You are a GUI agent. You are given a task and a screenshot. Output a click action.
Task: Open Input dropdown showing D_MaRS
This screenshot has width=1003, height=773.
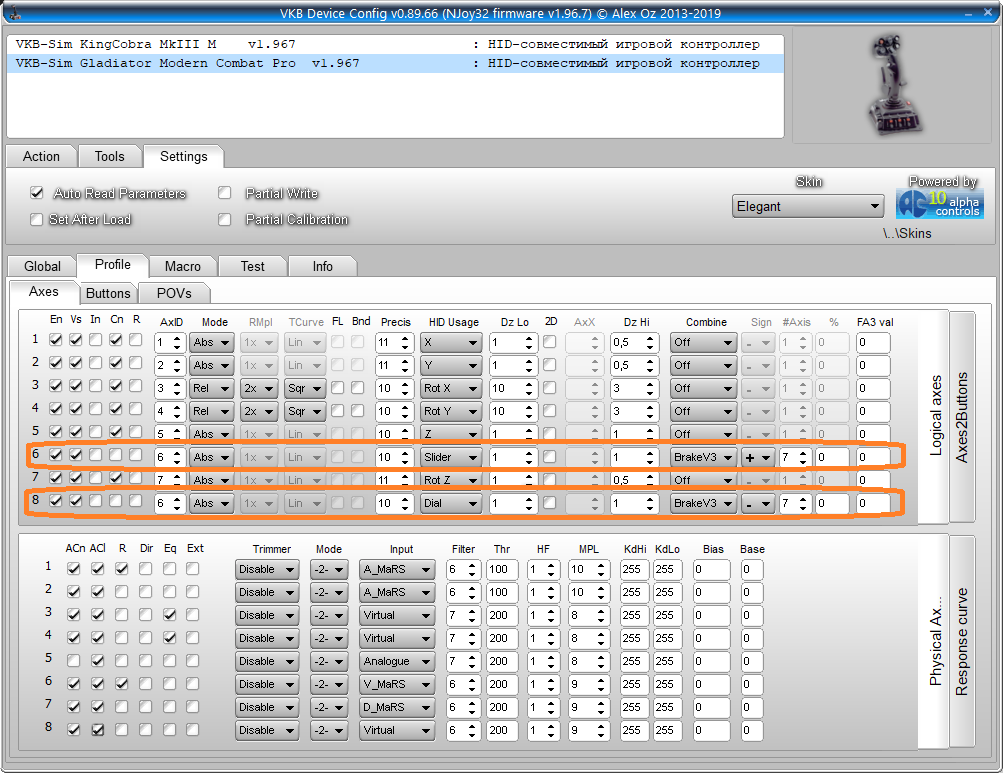pyautogui.click(x=397, y=708)
